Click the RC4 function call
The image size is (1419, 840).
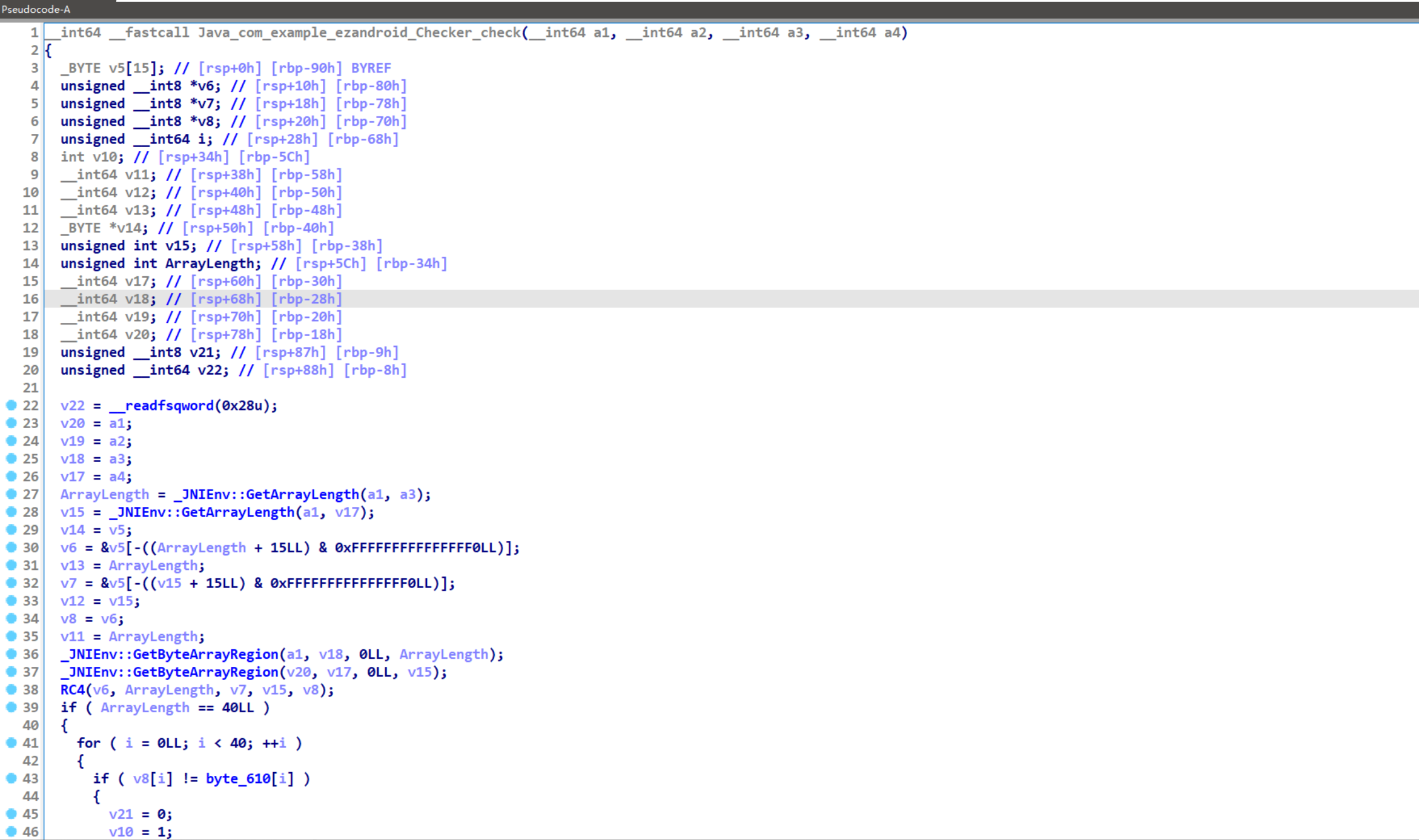(x=73, y=690)
